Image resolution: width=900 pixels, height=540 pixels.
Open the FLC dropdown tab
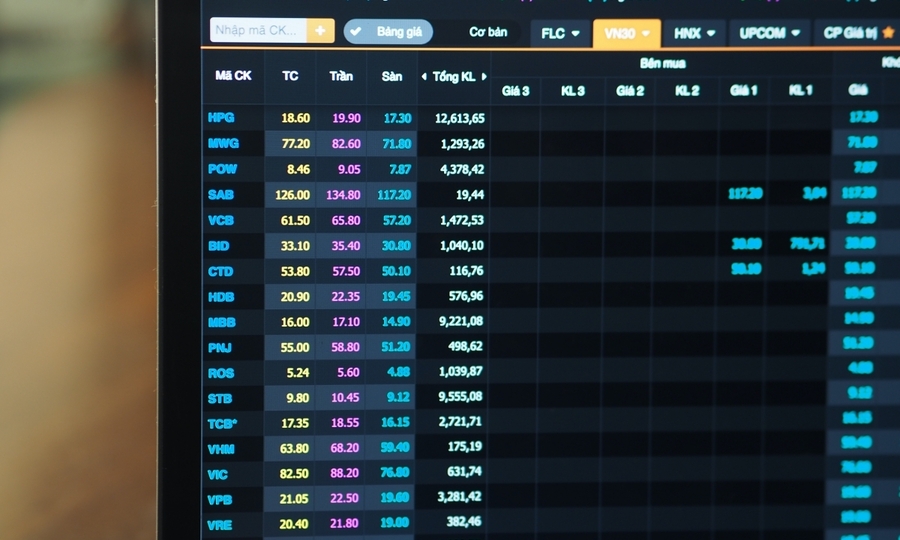pyautogui.click(x=560, y=33)
